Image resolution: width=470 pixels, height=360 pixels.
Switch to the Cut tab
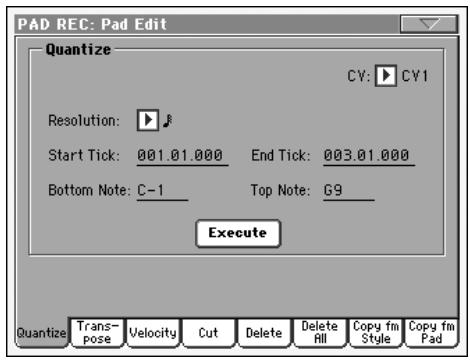[x=208, y=333]
